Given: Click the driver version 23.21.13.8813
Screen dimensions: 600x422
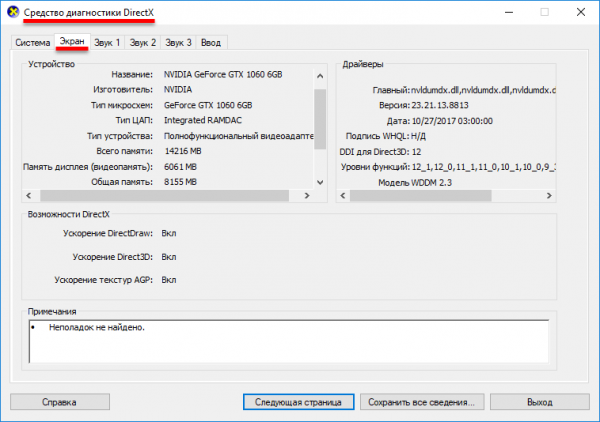Looking at the screenshot, I should [x=440, y=105].
